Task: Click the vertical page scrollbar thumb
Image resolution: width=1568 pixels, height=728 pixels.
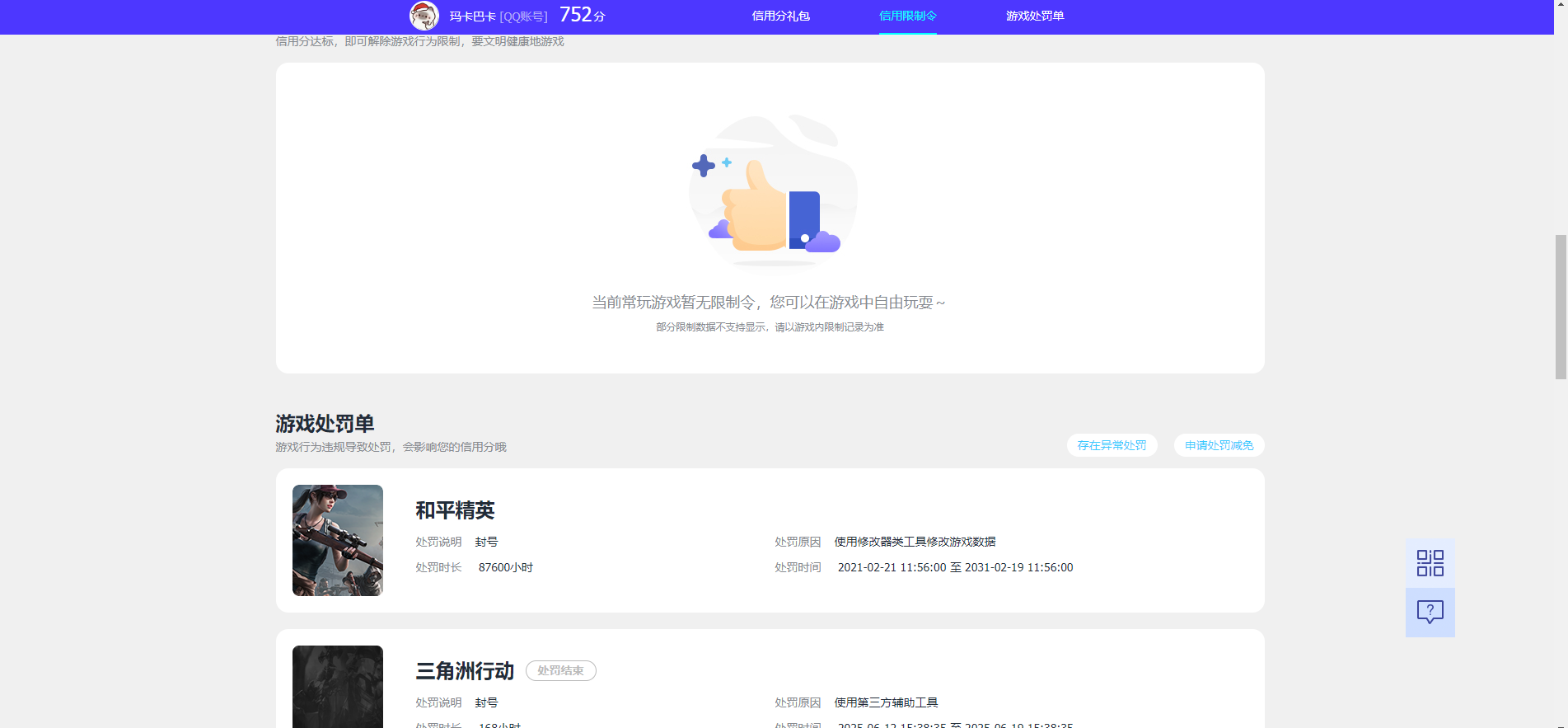Action: click(1561, 307)
